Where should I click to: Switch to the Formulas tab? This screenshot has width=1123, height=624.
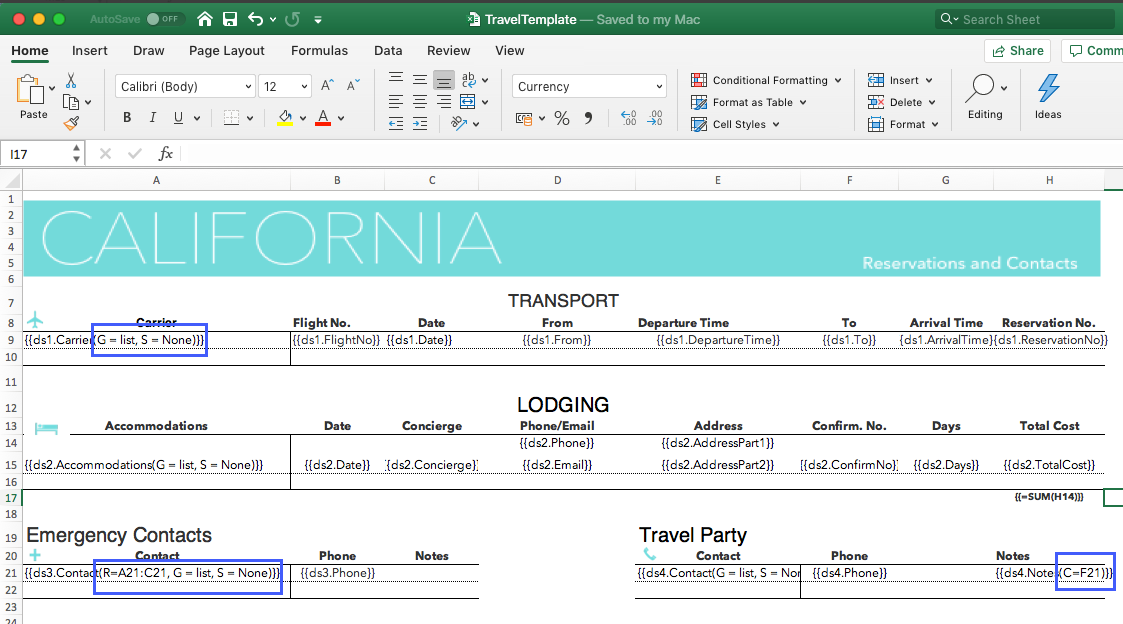319,51
